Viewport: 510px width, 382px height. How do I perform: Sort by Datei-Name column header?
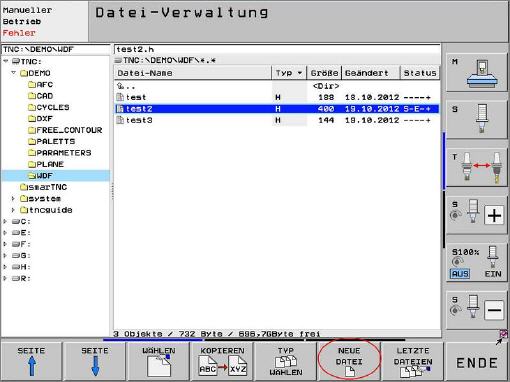point(193,73)
